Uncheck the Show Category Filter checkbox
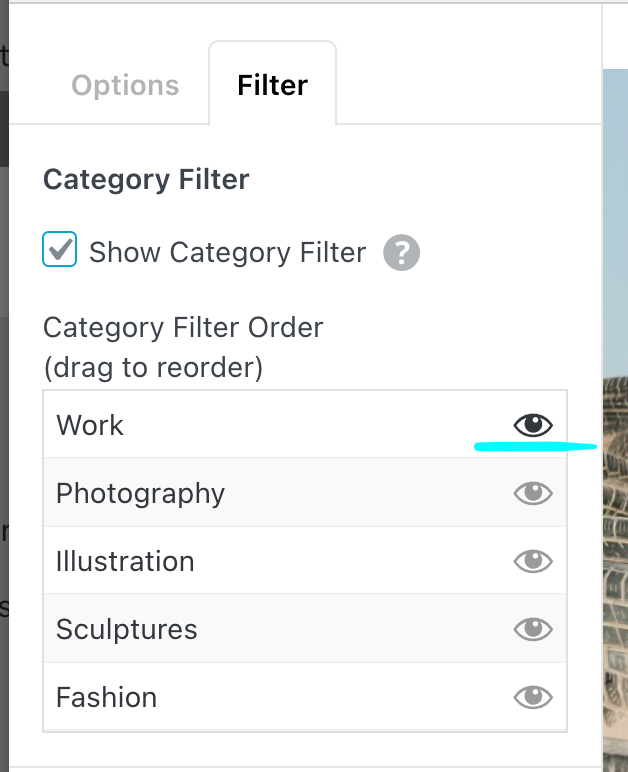 [x=60, y=249]
